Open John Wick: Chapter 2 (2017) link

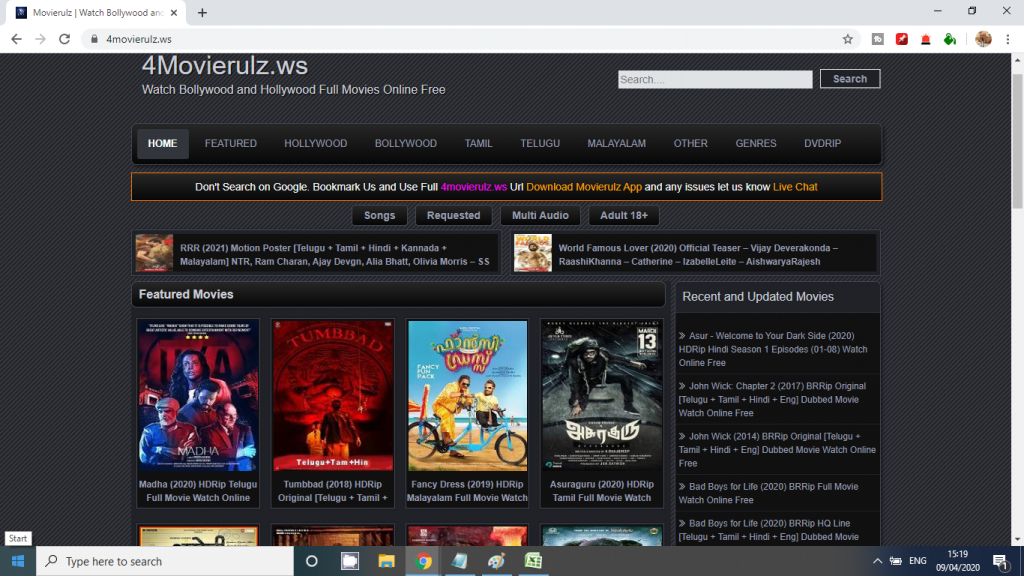772,400
